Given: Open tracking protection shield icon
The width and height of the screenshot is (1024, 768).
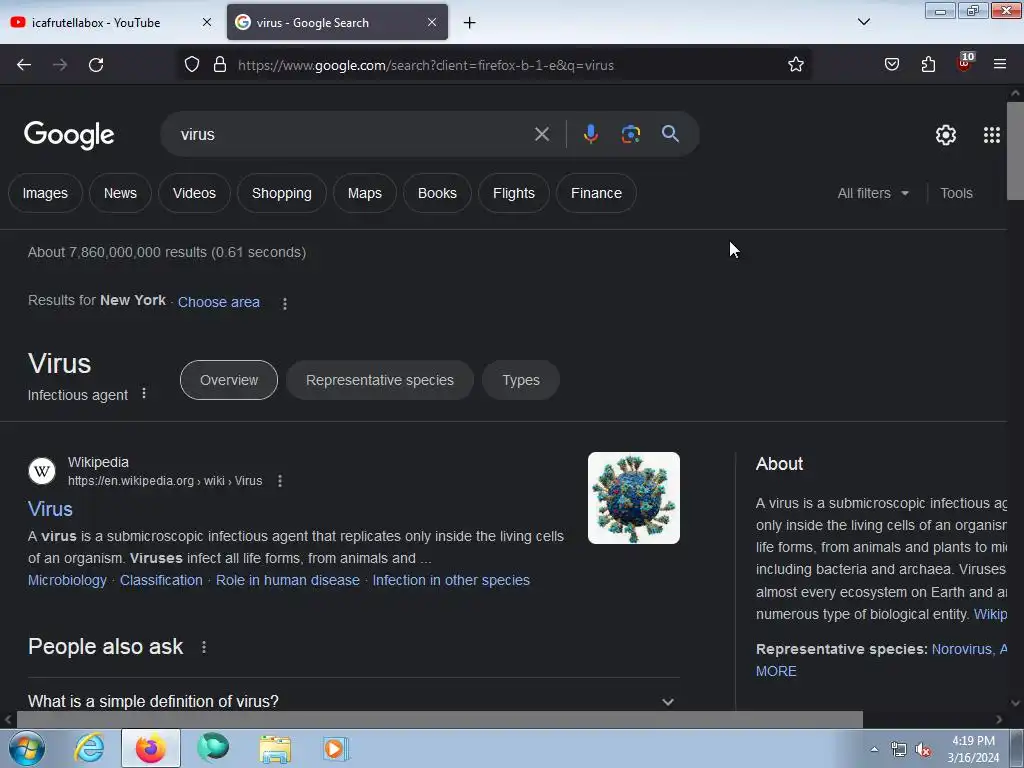Looking at the screenshot, I should tap(191, 65).
